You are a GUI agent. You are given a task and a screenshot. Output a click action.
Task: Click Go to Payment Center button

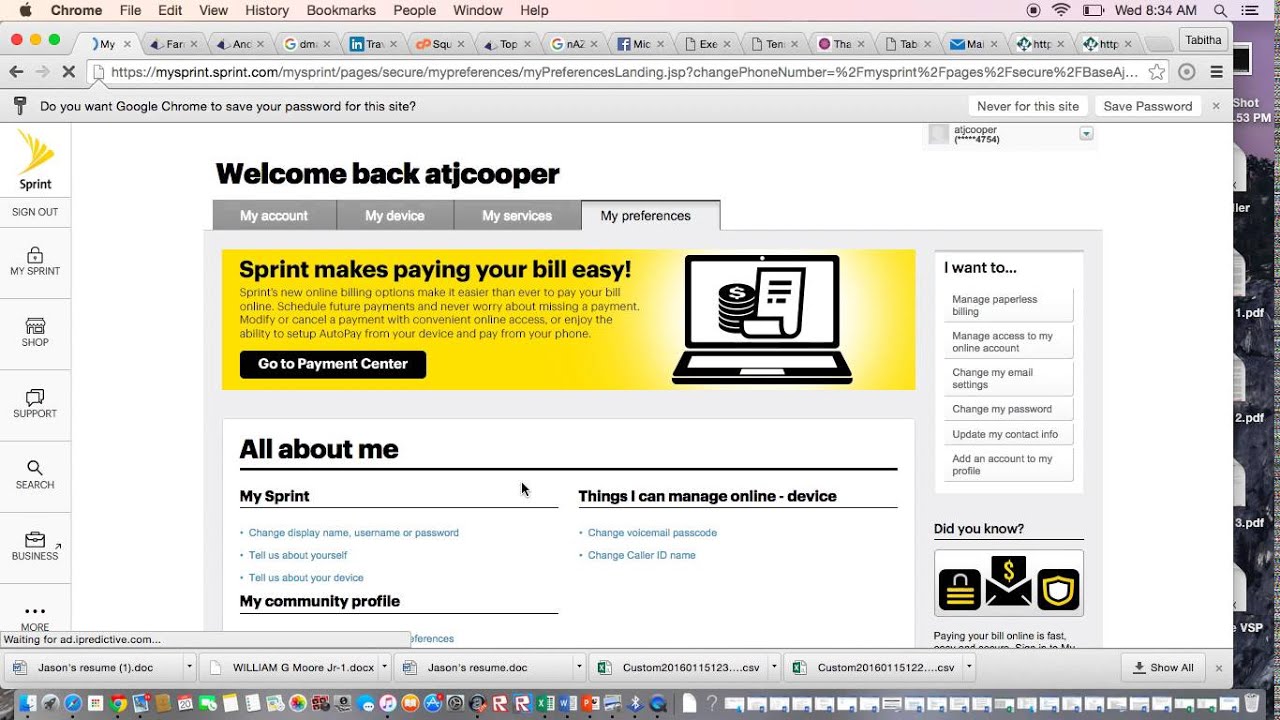coord(333,364)
